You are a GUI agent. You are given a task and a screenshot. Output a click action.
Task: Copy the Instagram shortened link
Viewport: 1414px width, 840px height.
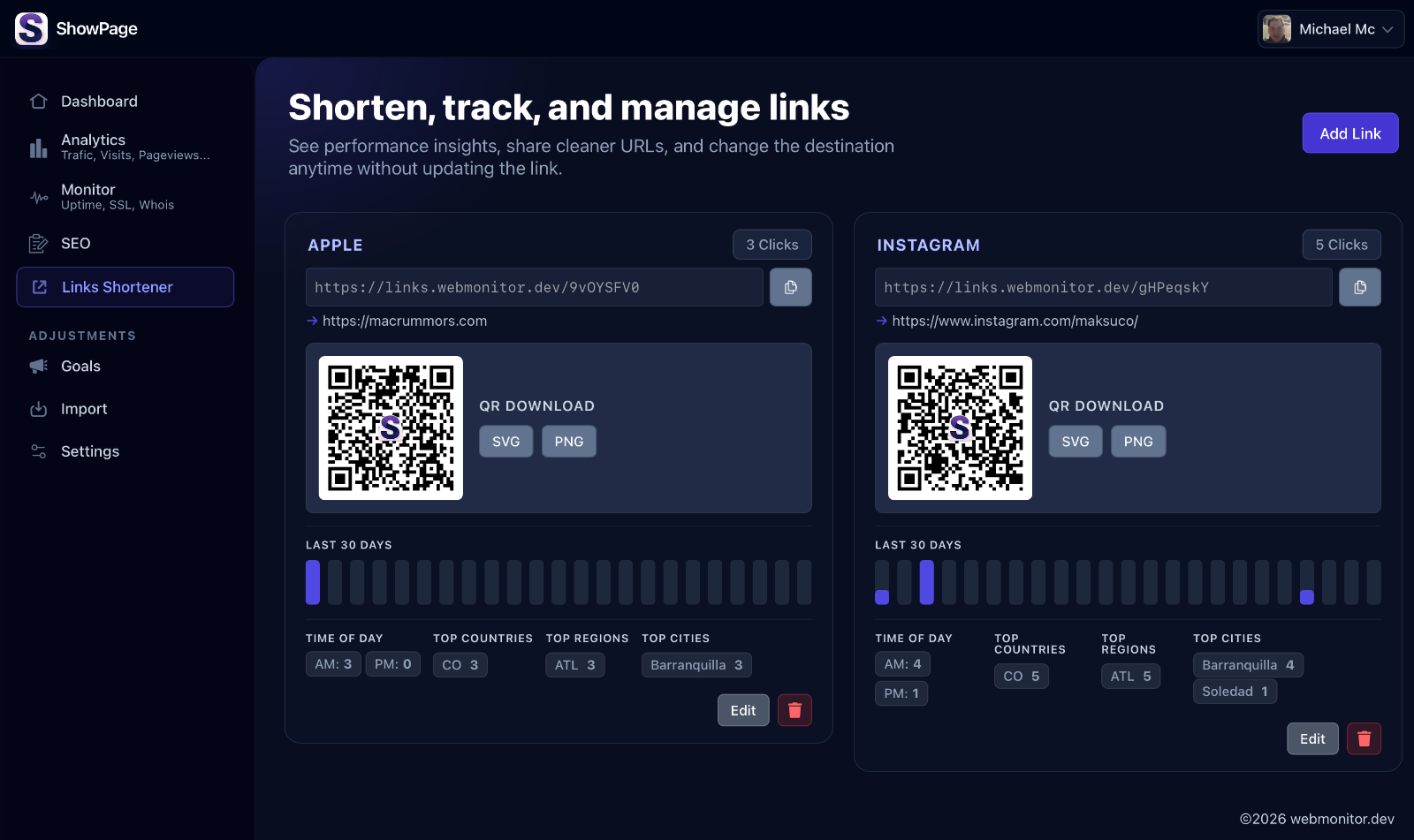click(1359, 286)
